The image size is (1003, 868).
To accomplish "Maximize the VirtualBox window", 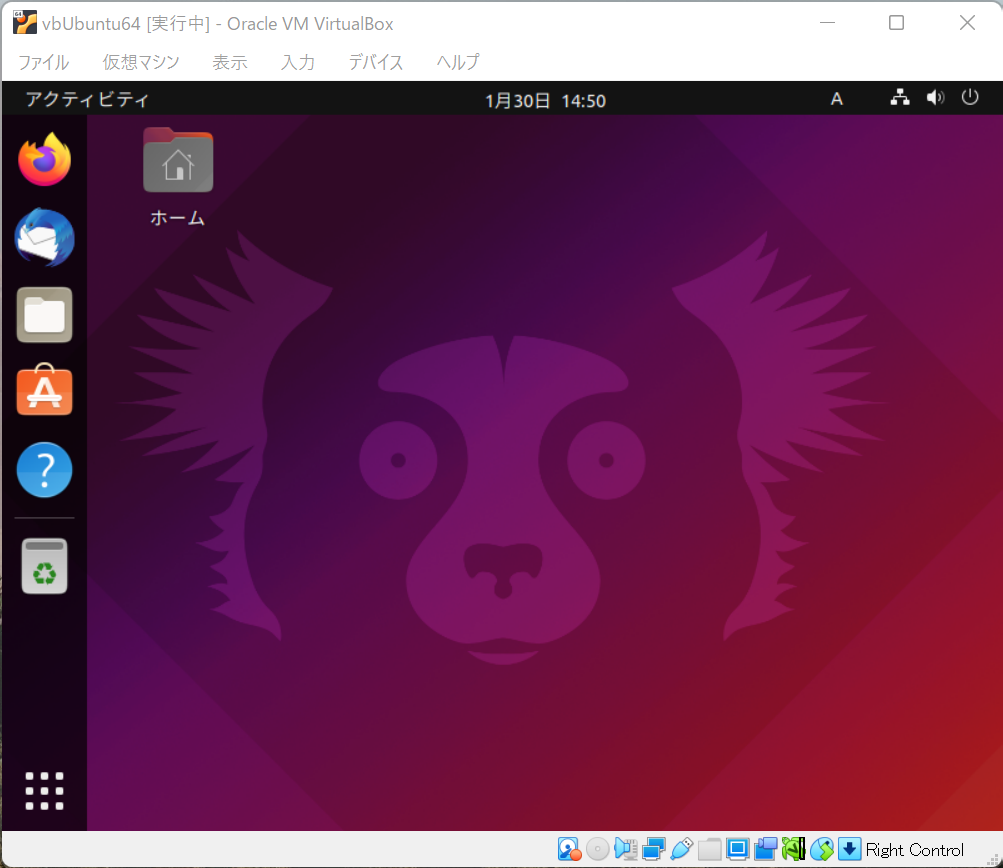I will [x=897, y=23].
